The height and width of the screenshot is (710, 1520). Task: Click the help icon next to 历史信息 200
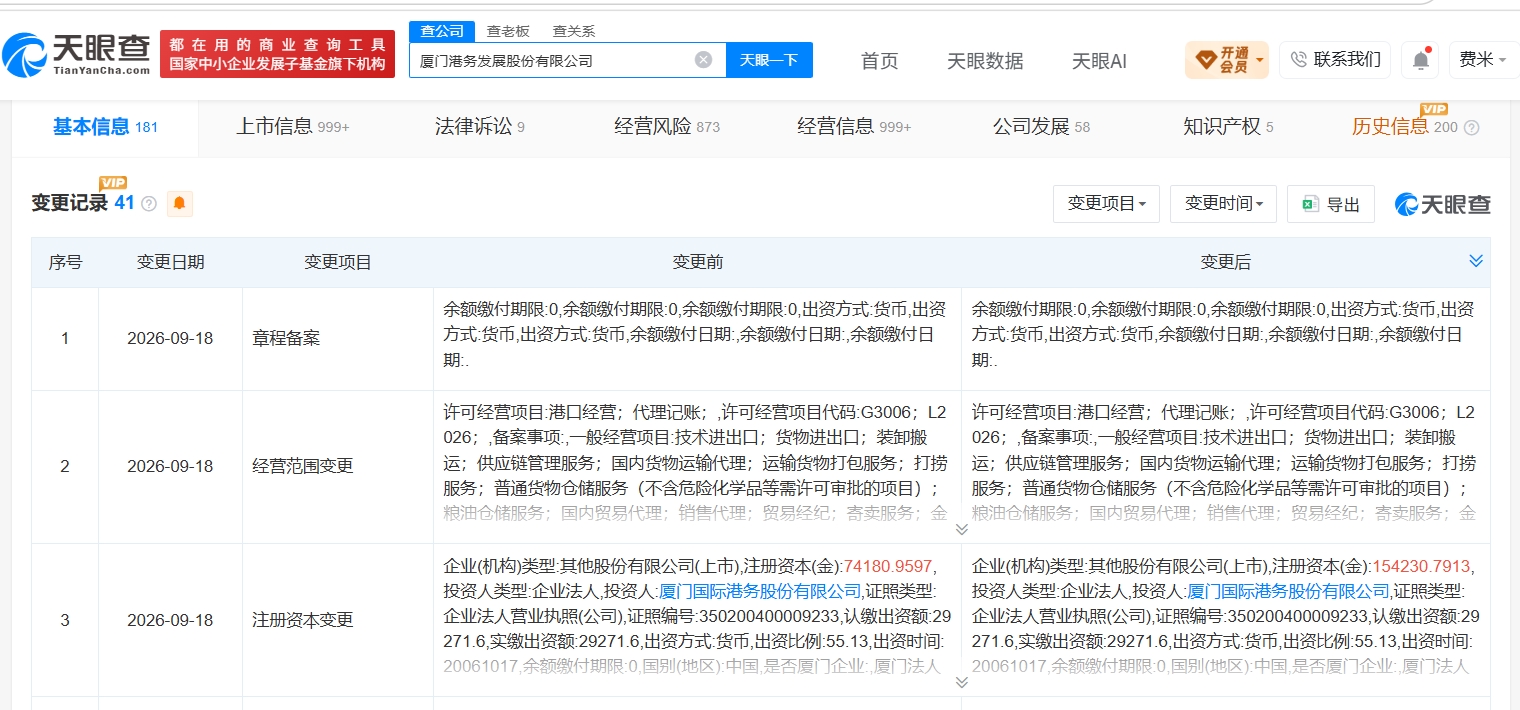tap(1471, 128)
